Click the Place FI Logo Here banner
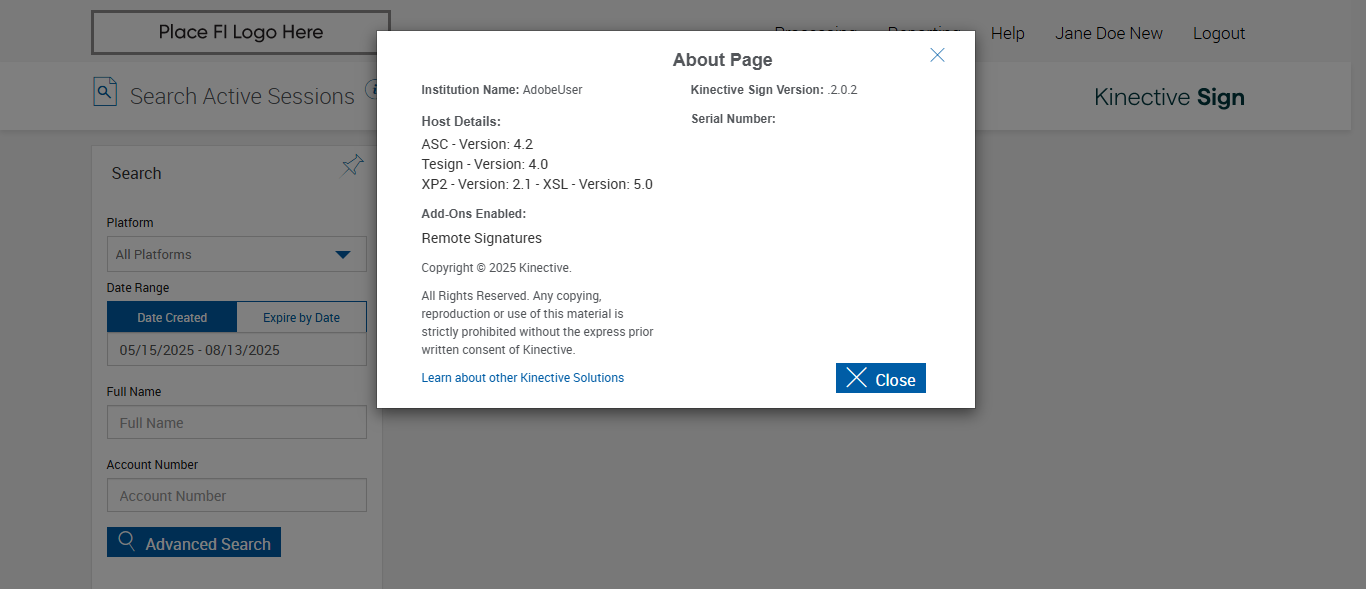This screenshot has height=589, width=1366. click(x=241, y=32)
